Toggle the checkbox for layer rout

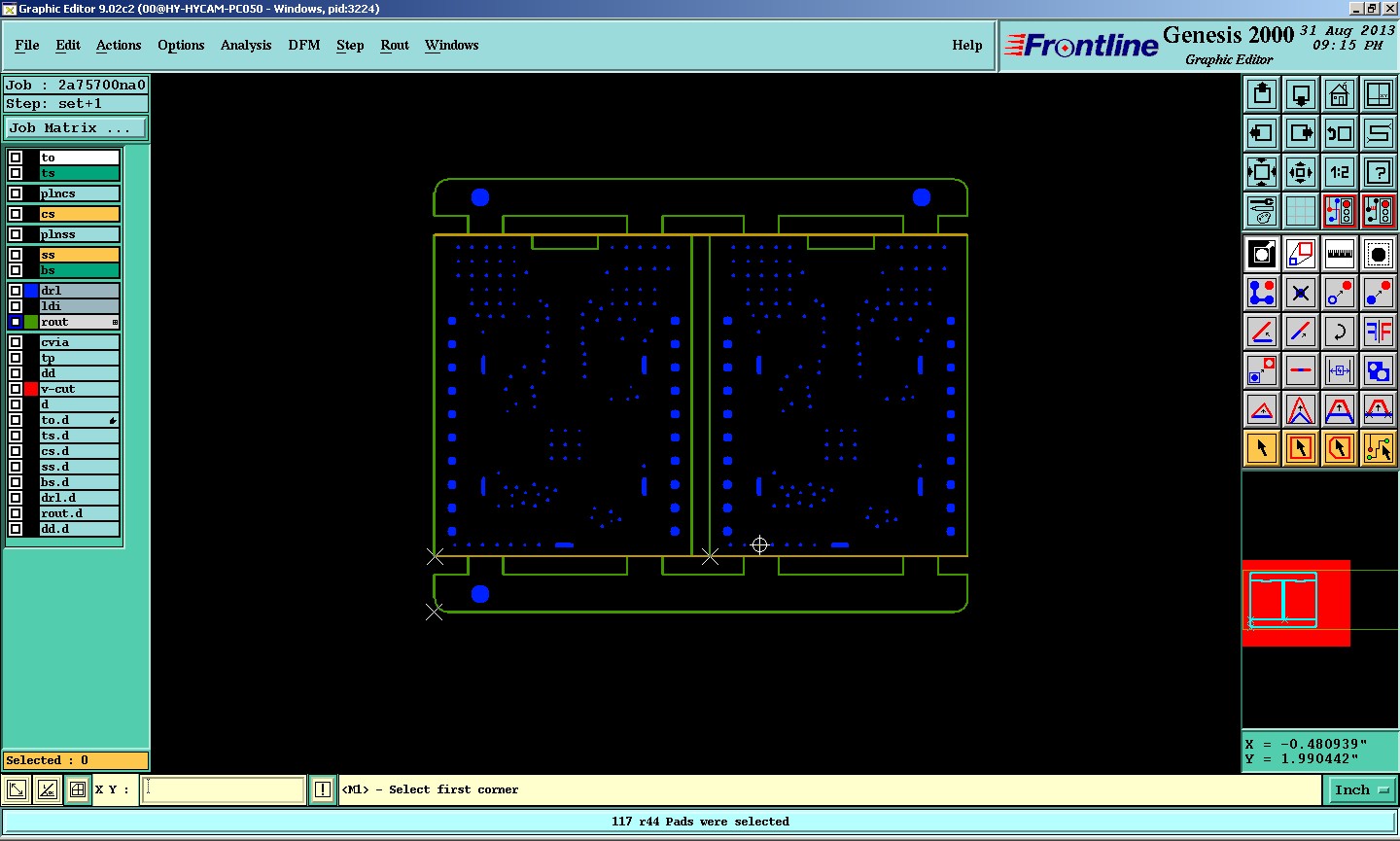16,322
